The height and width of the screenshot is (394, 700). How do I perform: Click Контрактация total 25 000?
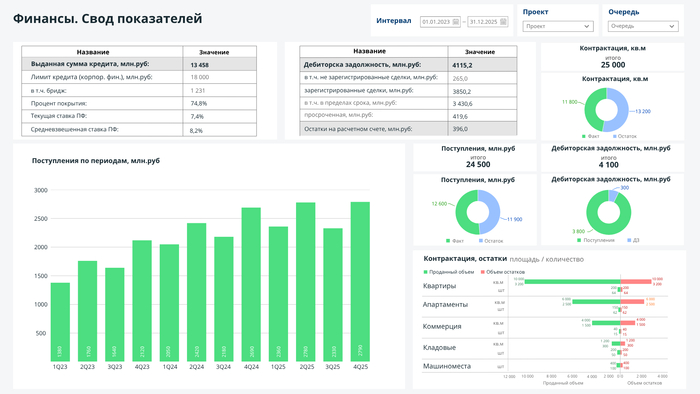pos(613,65)
